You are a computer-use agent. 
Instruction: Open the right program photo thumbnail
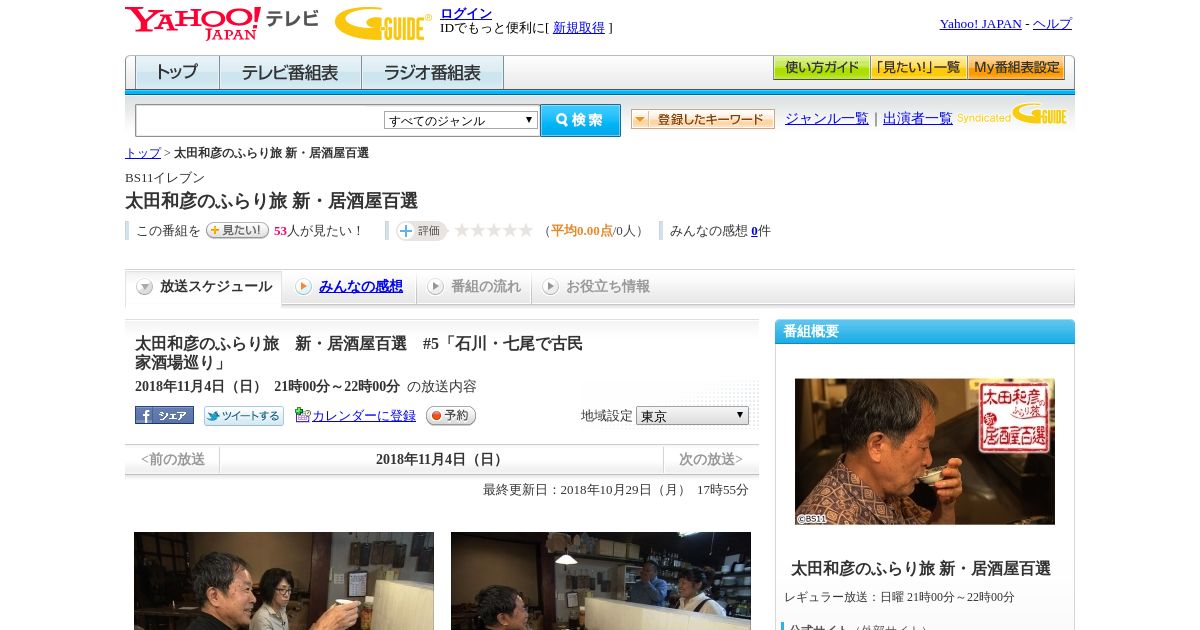[x=601, y=581]
